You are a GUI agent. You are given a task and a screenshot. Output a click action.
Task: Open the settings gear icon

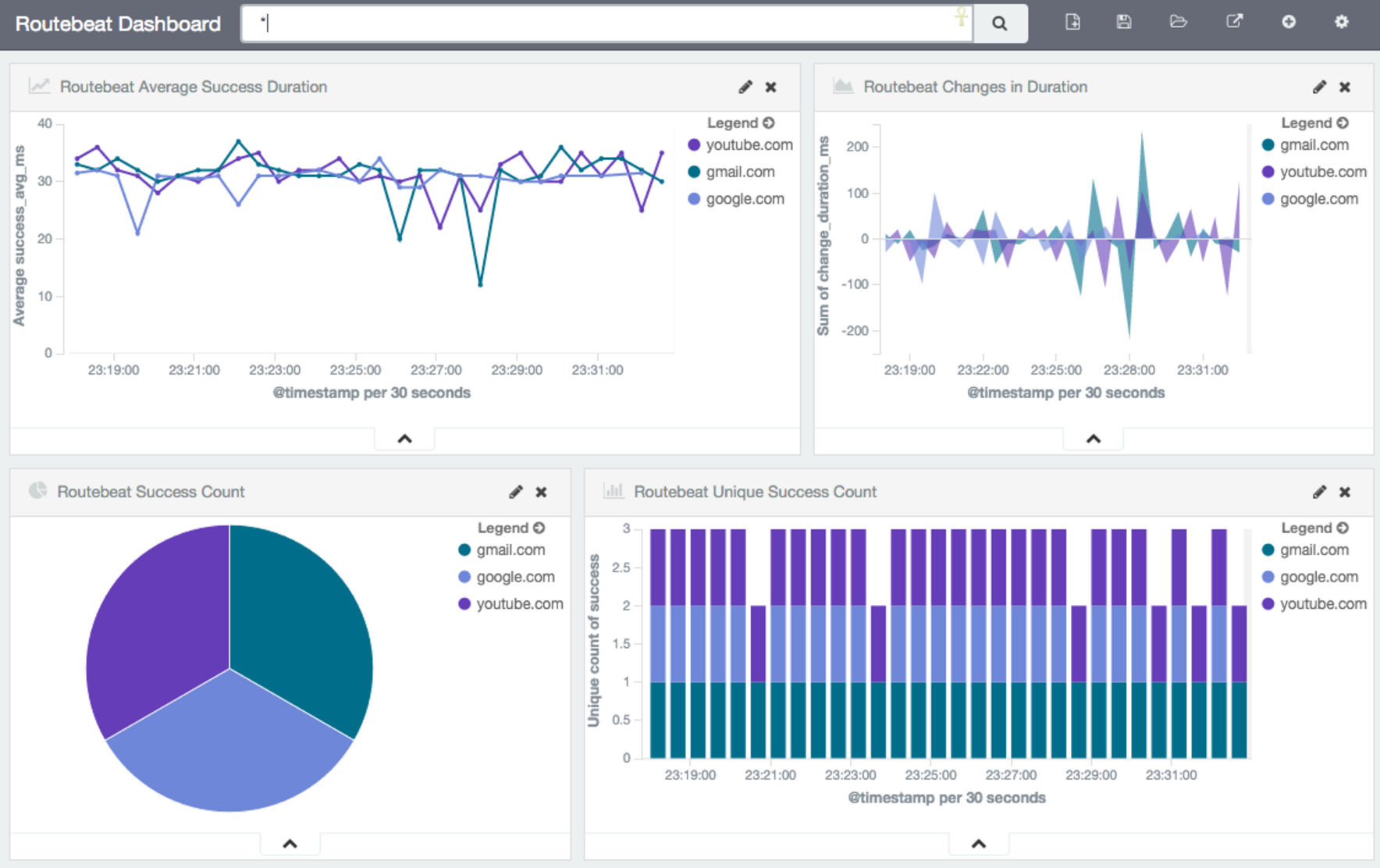1341,22
